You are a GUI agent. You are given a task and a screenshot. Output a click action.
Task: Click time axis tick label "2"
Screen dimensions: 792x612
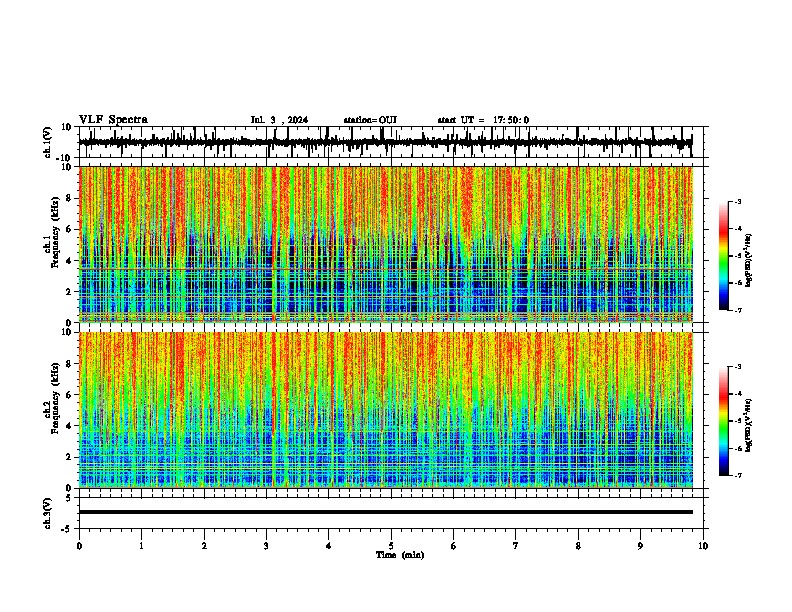[204, 546]
